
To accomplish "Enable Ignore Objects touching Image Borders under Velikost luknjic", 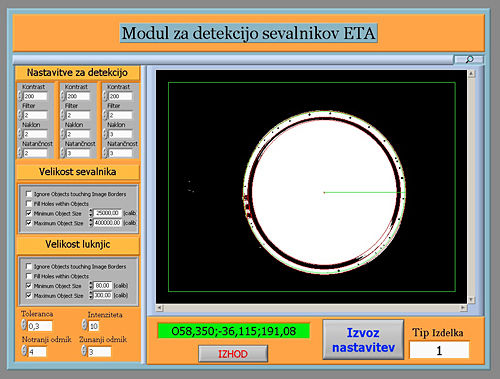I will [29, 266].
